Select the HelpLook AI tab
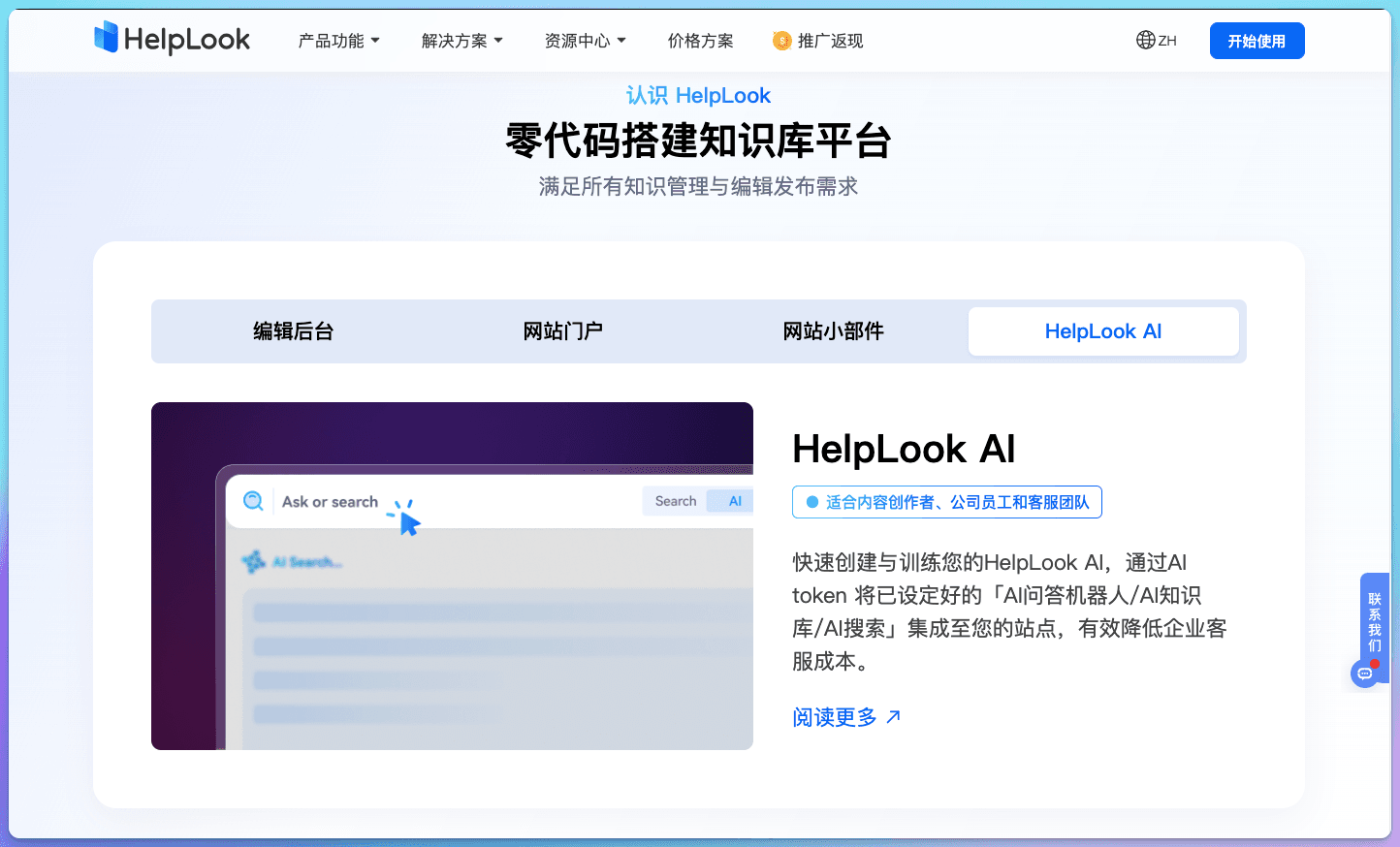The image size is (1400, 847). [1103, 331]
